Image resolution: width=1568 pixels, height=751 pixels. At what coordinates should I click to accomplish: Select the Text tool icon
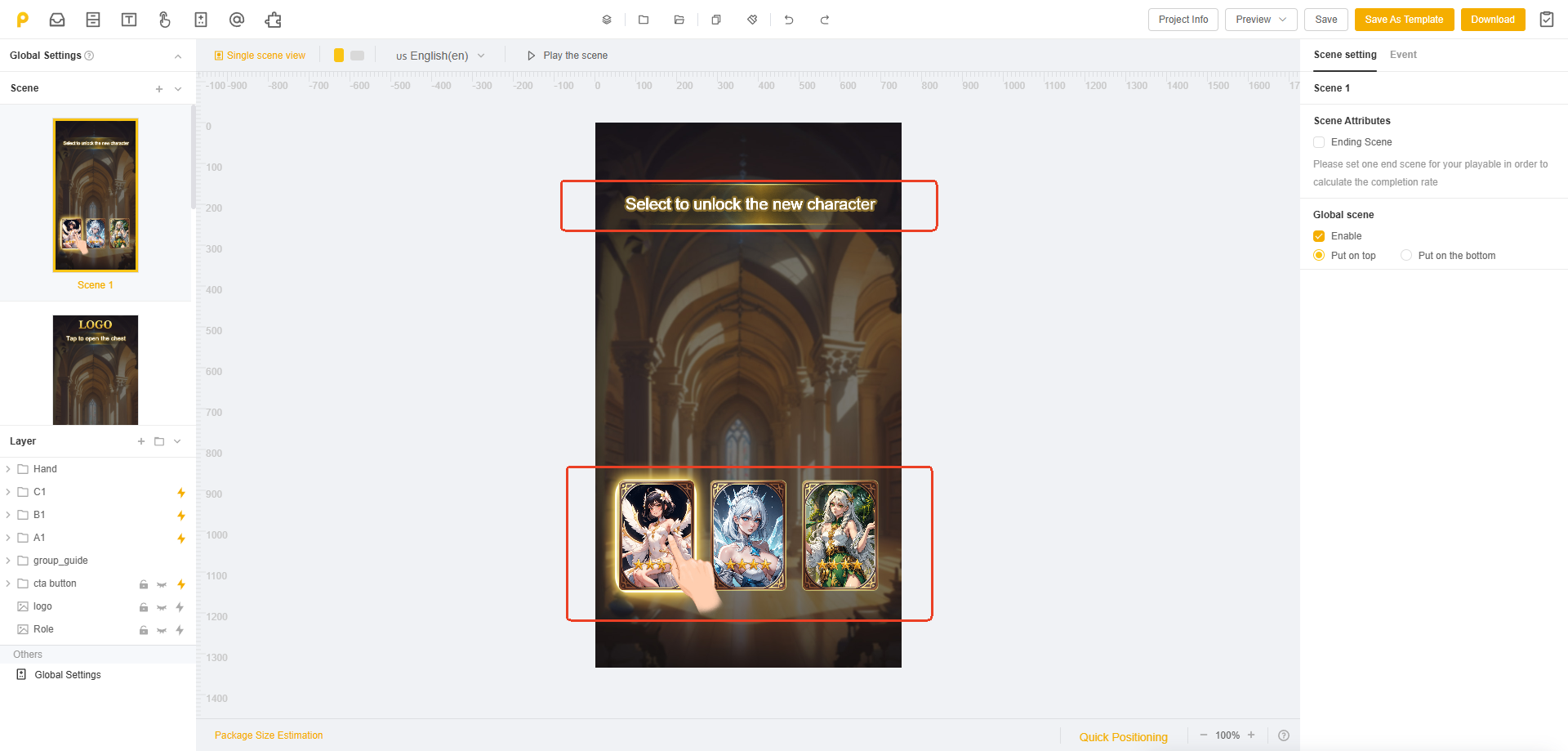click(x=129, y=20)
